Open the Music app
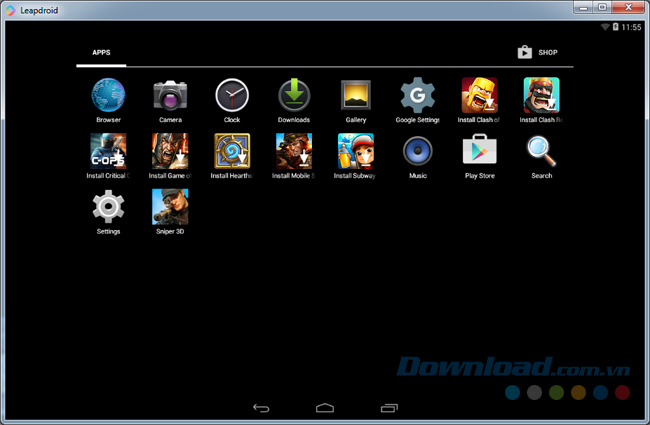The image size is (650, 425). 417,151
